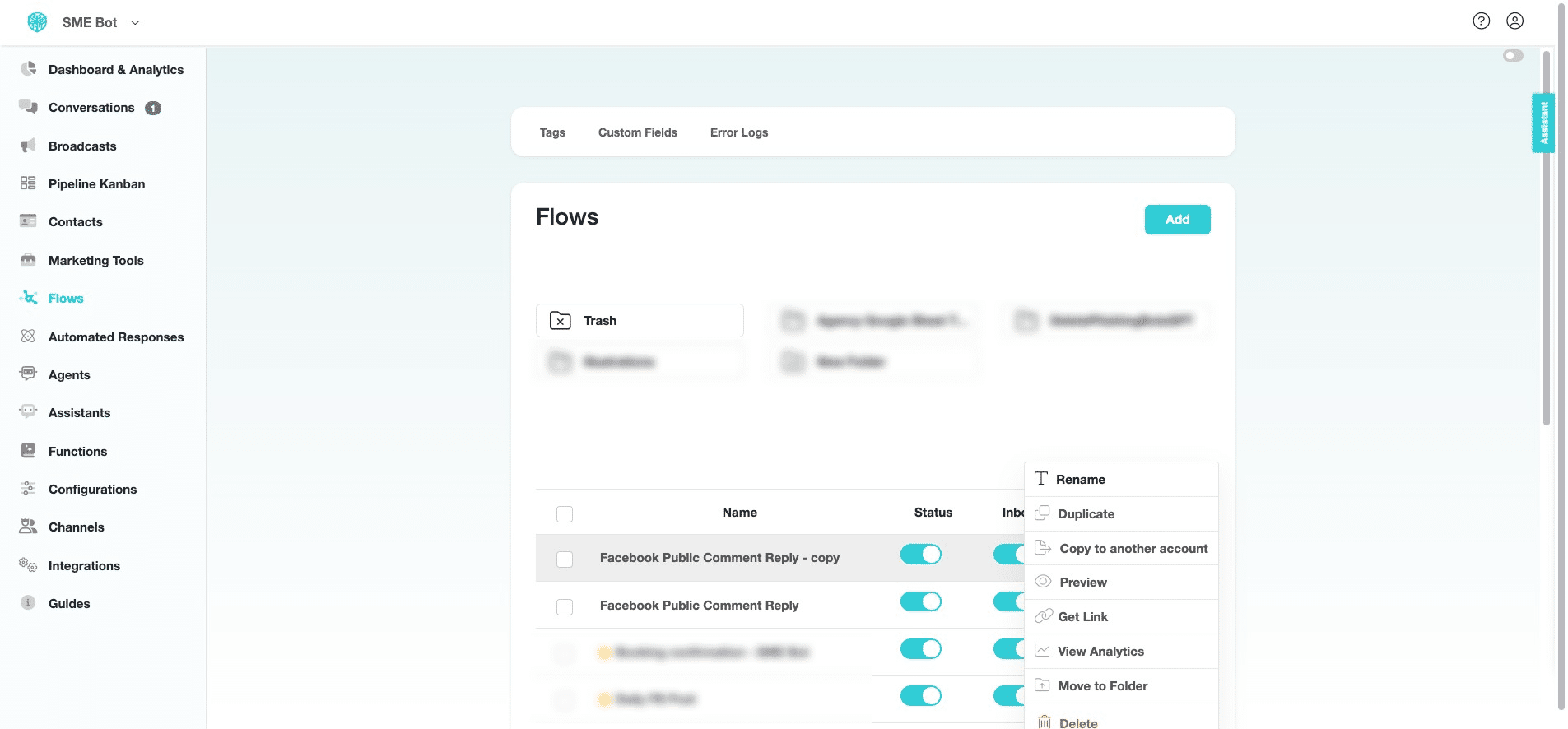
Task: Select Get Link menu entry
Action: (x=1121, y=617)
